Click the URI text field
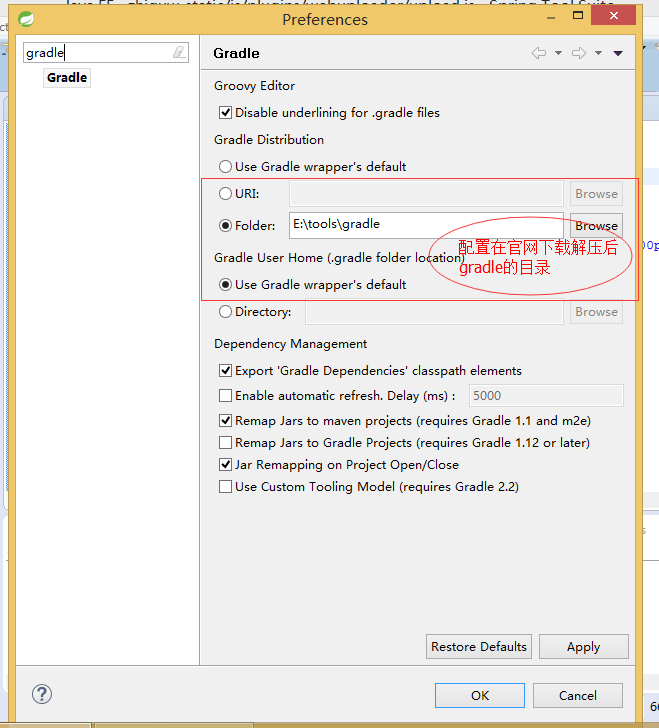The width and height of the screenshot is (659, 728). (x=426, y=194)
